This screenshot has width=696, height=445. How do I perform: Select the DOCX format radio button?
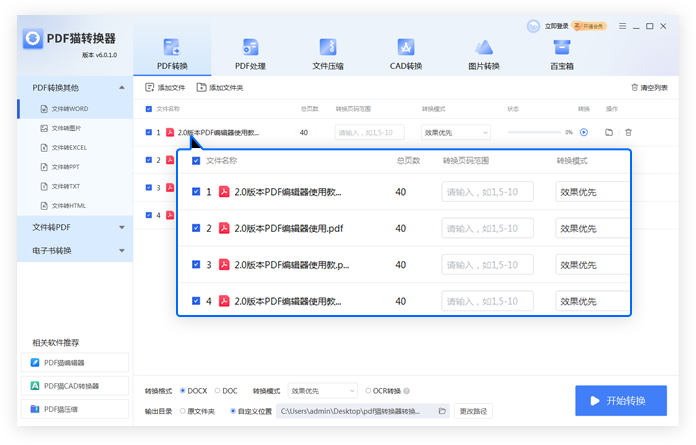[182, 391]
